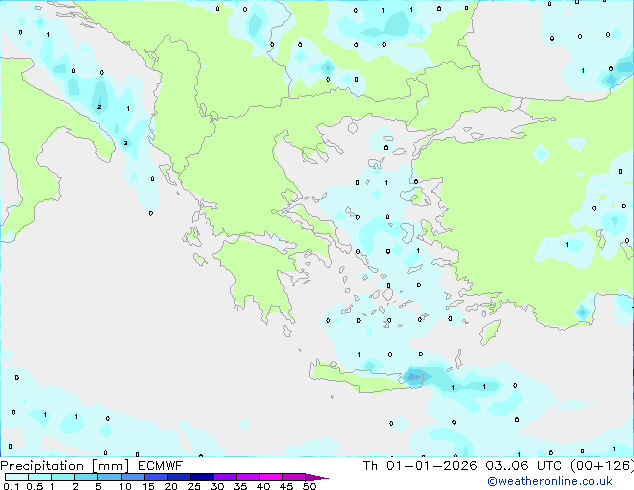Click the "10" legend value label

pos(125,486)
